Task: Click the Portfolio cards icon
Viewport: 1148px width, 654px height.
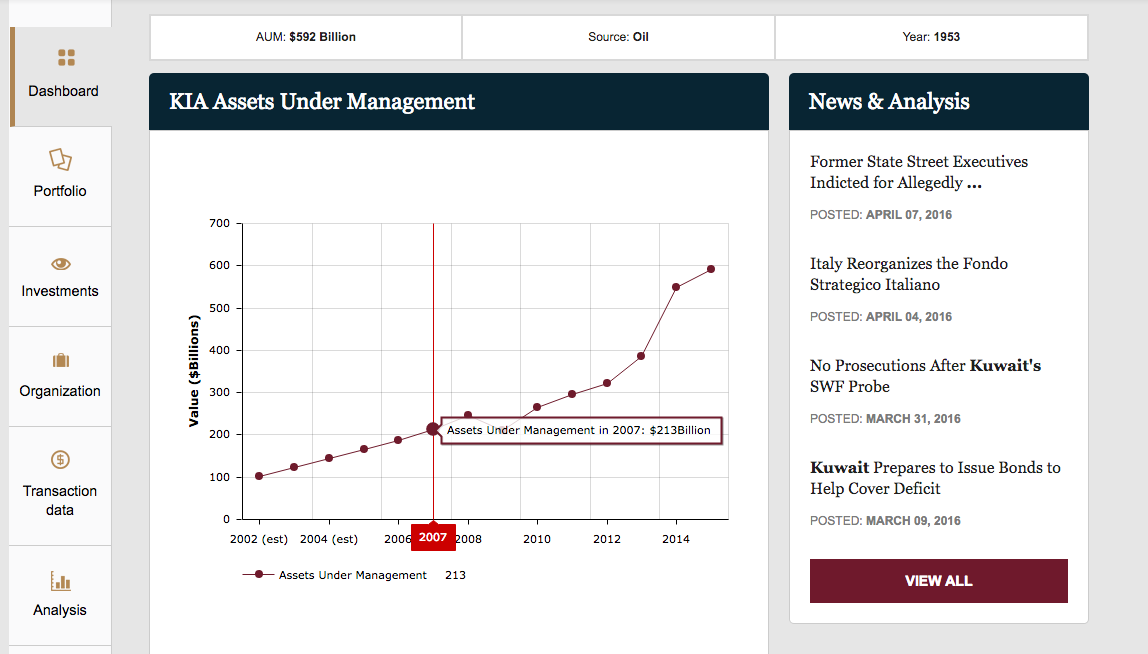Action: click(x=60, y=159)
